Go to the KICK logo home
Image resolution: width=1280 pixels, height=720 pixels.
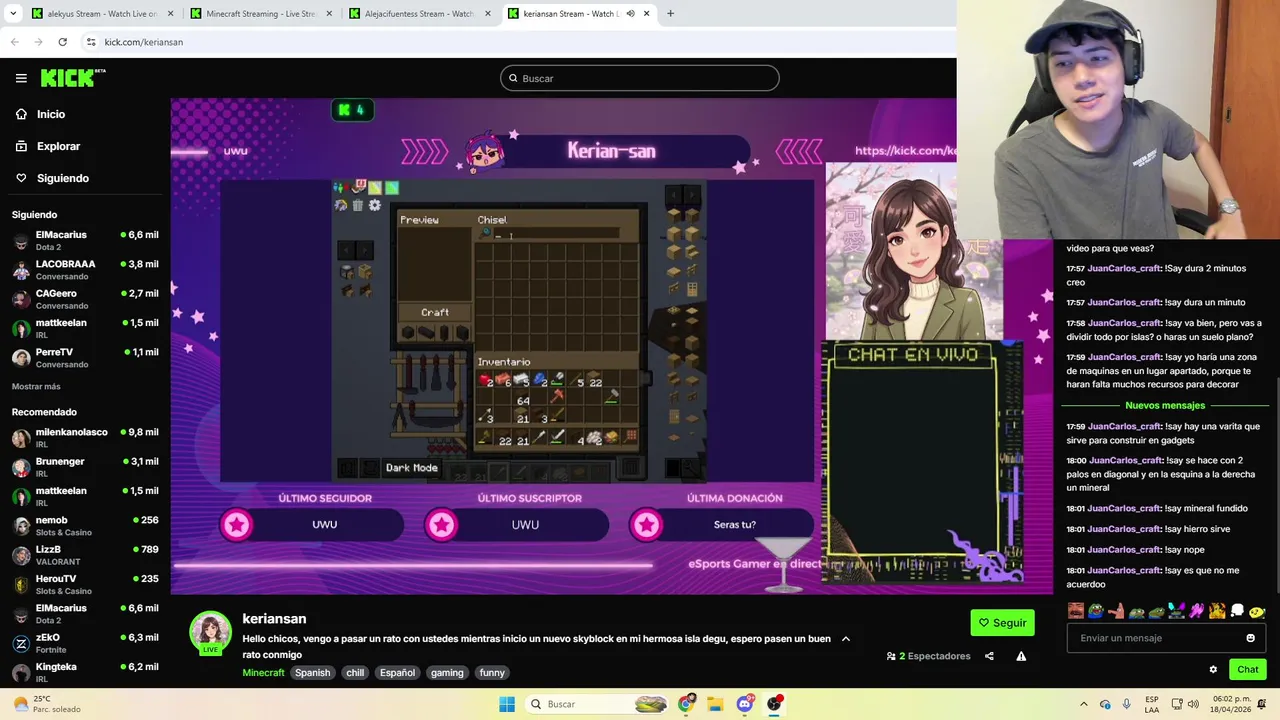pyautogui.click(x=72, y=78)
